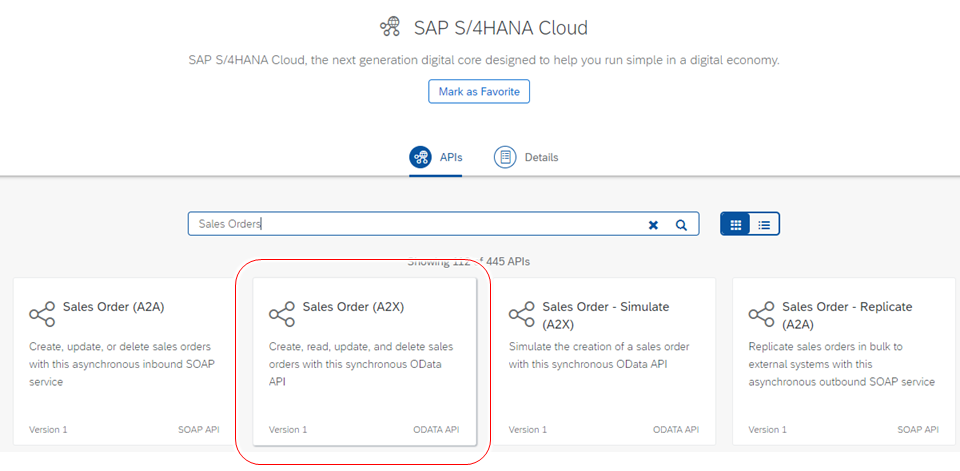Click ODATA API label on Simulate card

(x=676, y=429)
